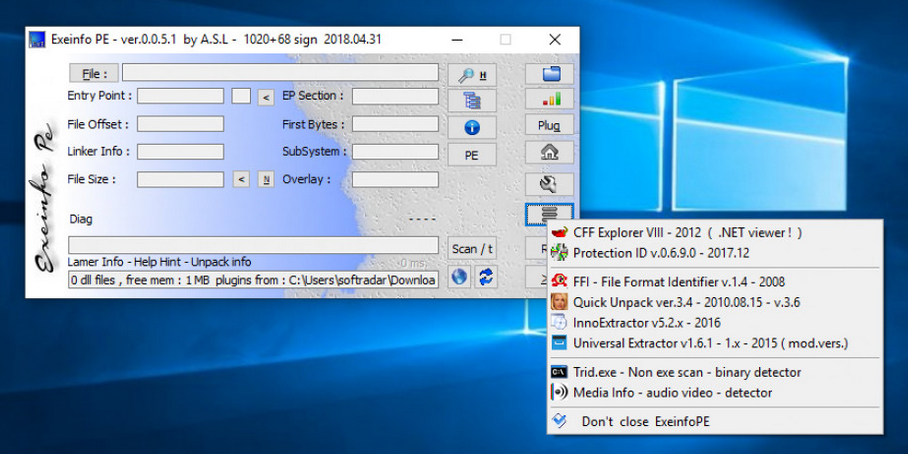Click the N button beside File Size
This screenshot has width=908, height=454.
point(266,180)
